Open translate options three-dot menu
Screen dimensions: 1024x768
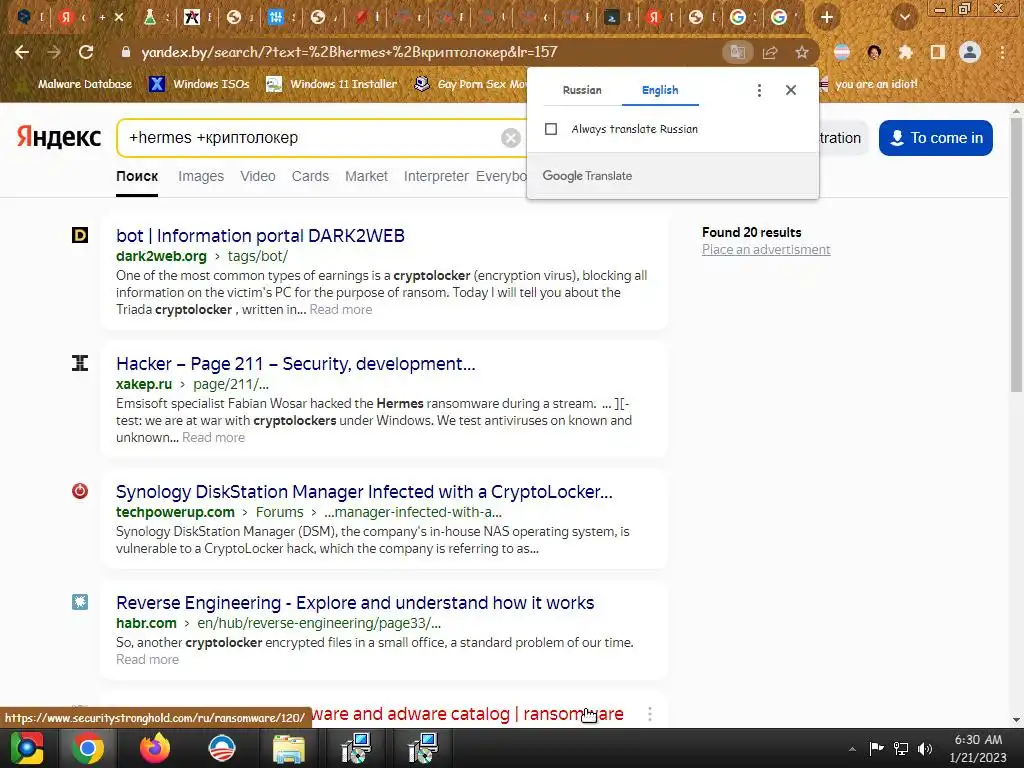759,90
